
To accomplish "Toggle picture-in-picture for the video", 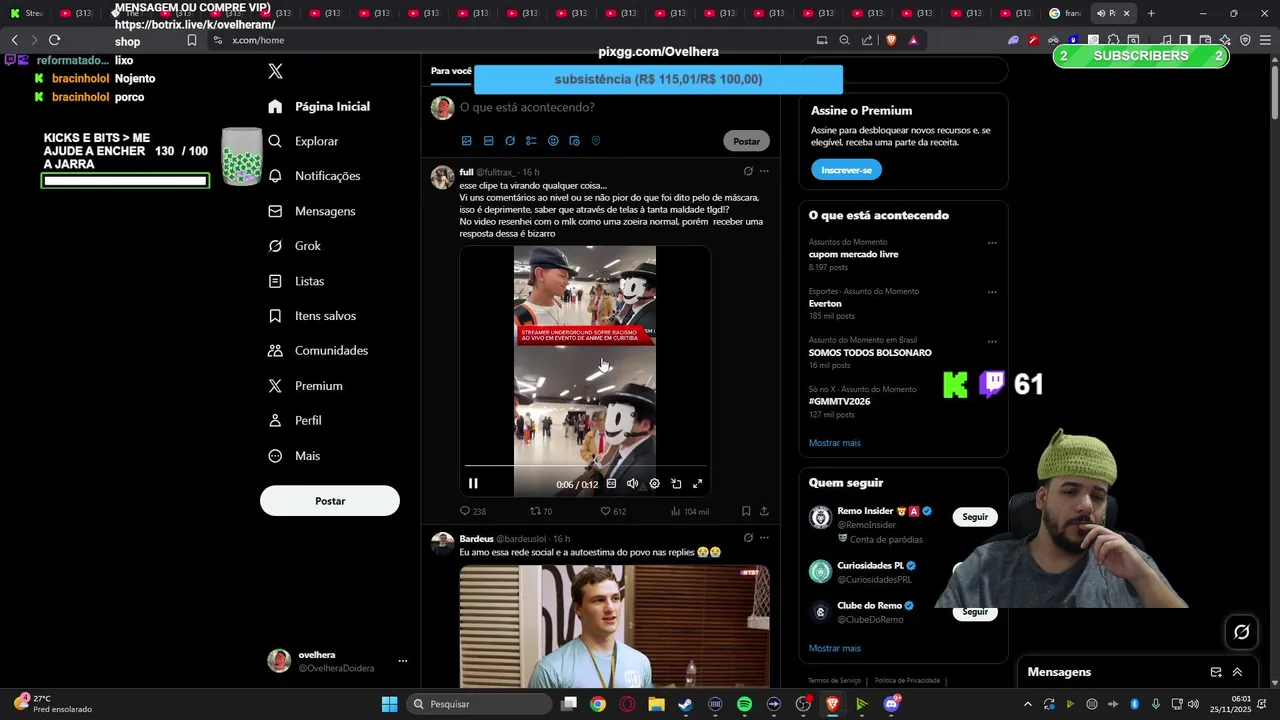I will tap(676, 484).
